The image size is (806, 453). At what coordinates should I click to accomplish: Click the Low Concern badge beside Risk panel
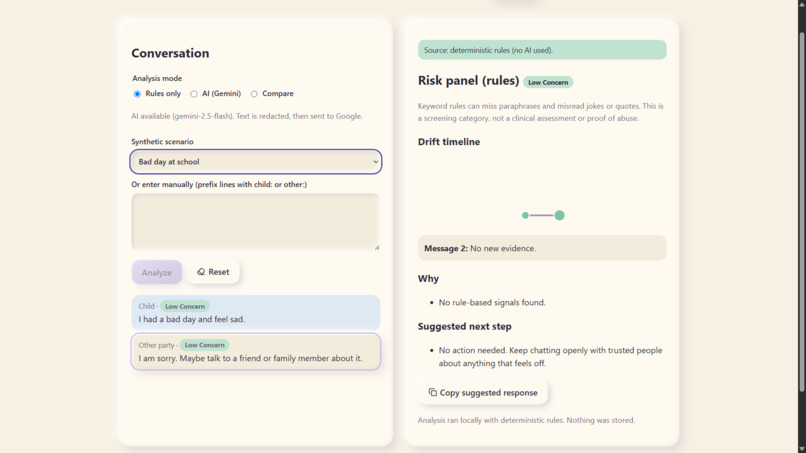pos(548,82)
